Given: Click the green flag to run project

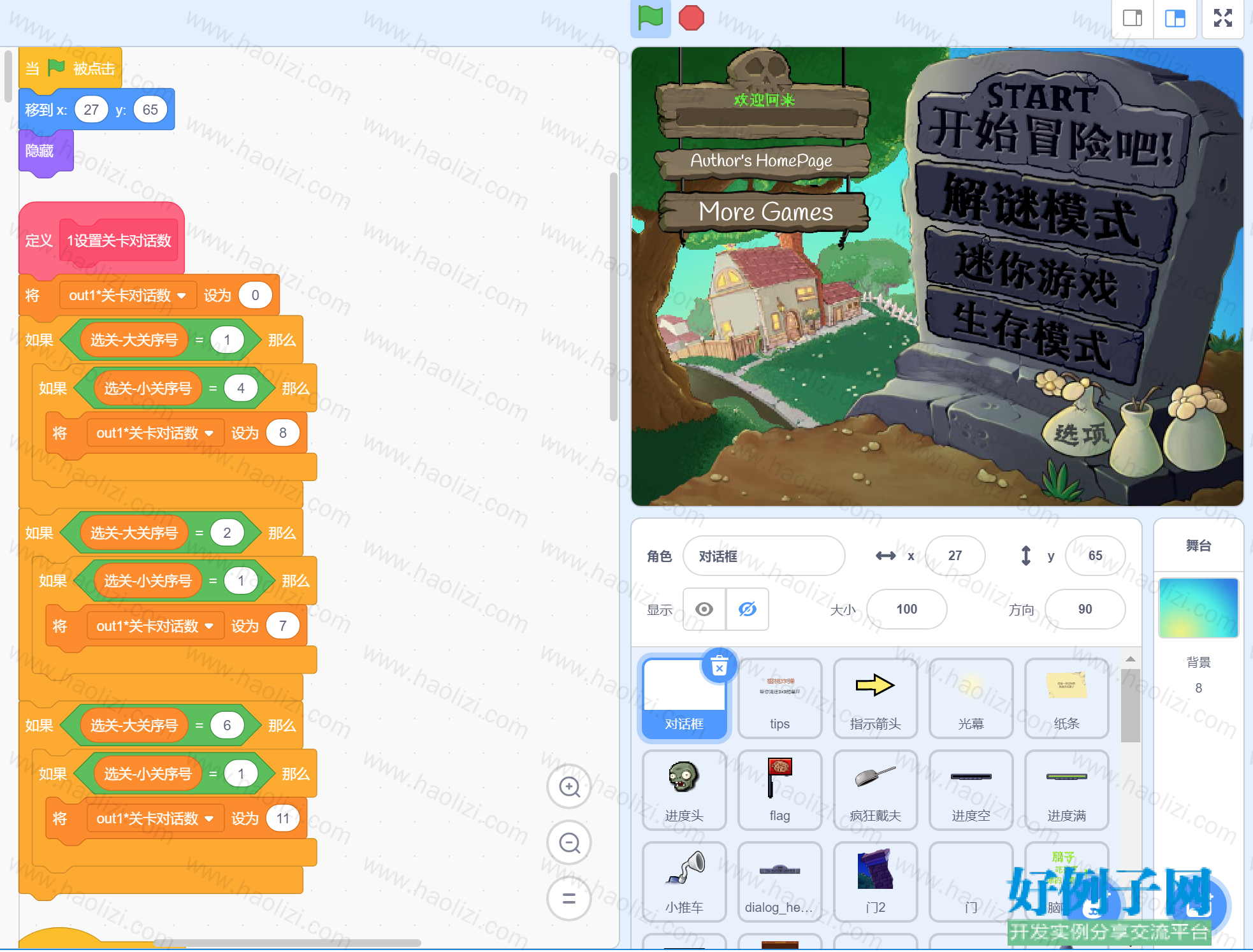Looking at the screenshot, I should coord(650,18).
